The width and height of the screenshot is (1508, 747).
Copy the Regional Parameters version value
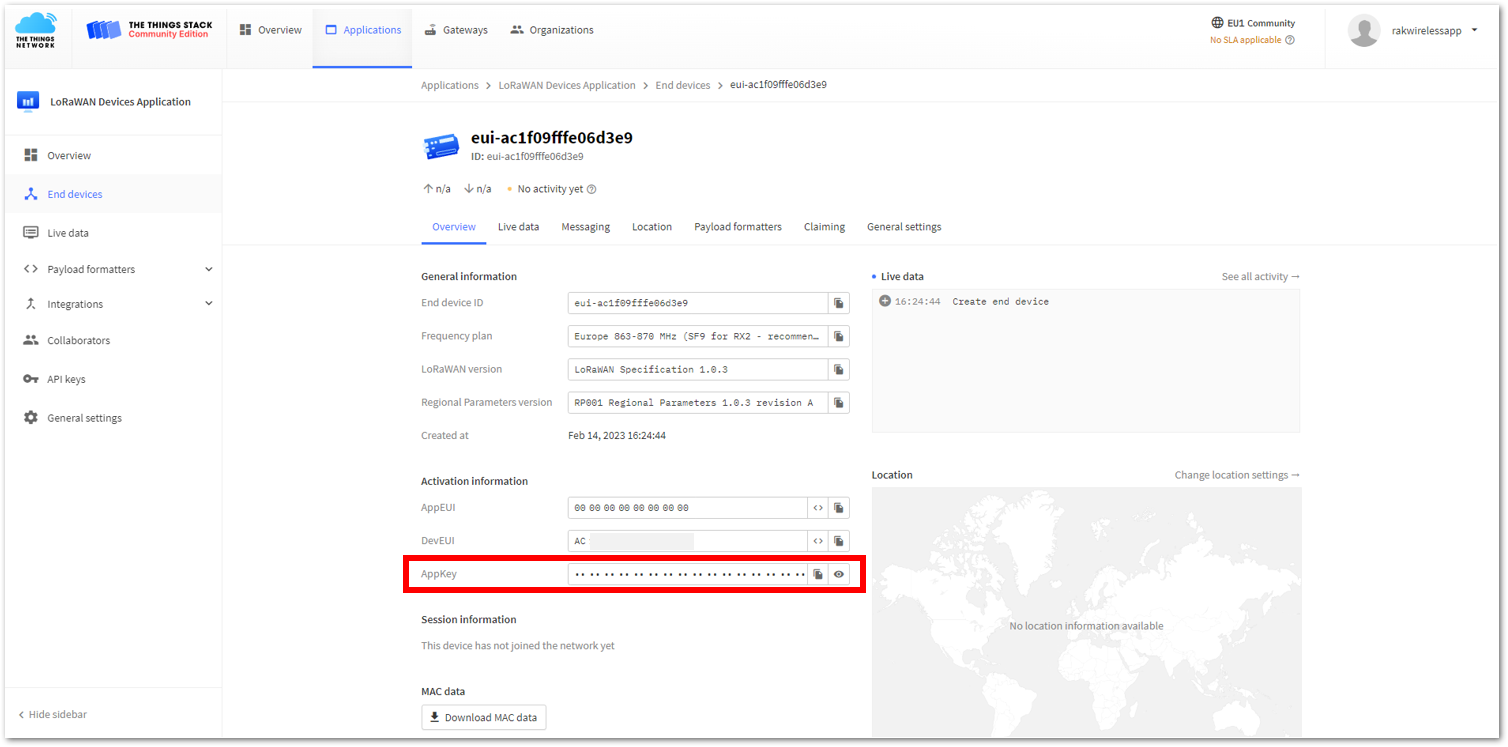839,402
